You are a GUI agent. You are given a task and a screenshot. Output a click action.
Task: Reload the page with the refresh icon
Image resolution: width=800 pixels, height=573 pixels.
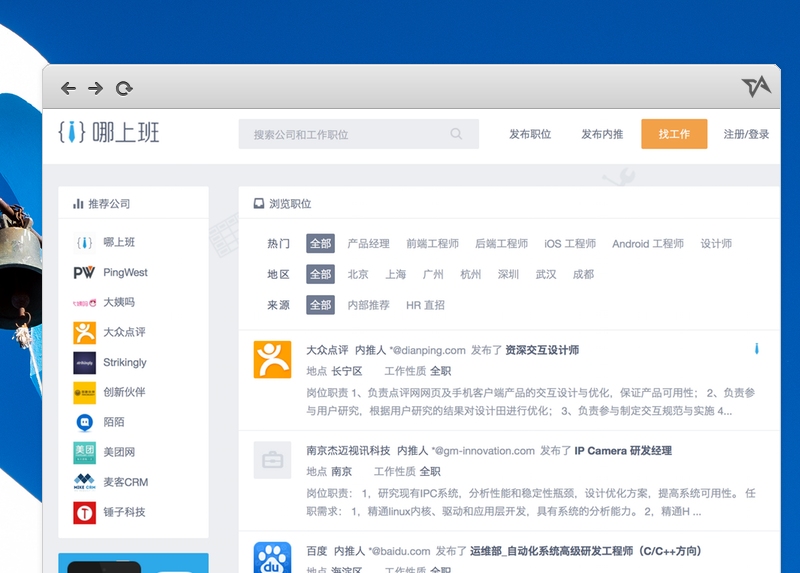124,88
